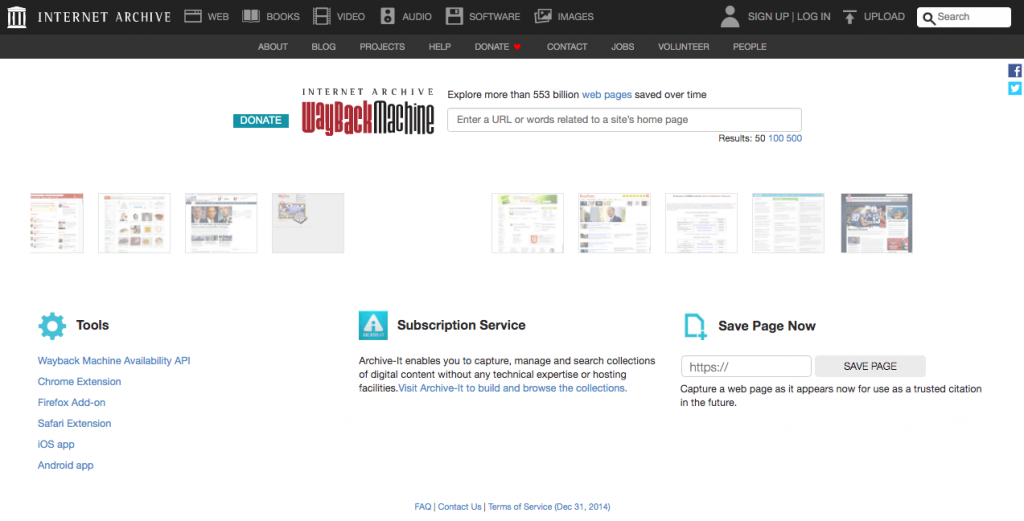
Task: Click the Save Page Now document icon
Action: tap(696, 326)
